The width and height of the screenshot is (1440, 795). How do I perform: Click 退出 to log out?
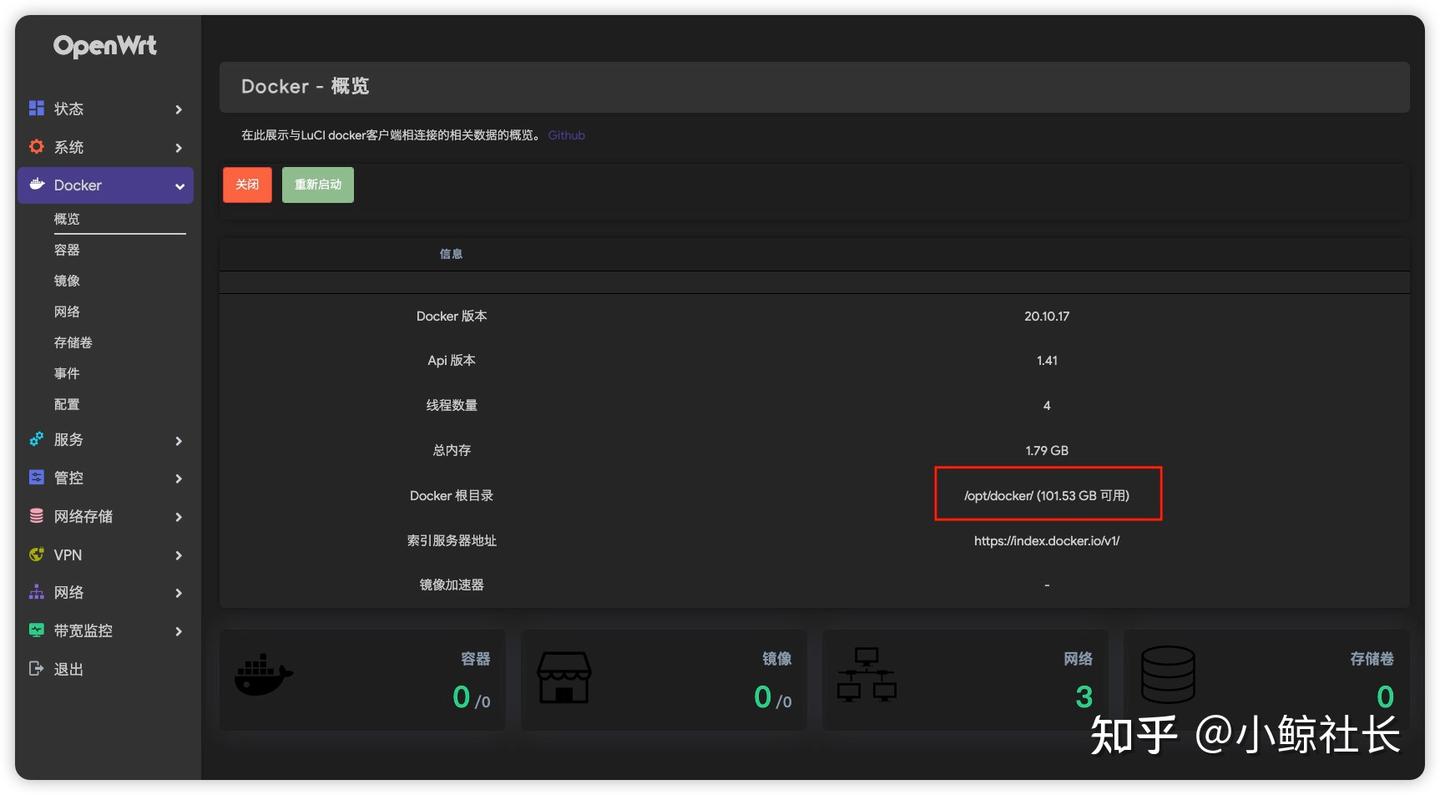69,669
